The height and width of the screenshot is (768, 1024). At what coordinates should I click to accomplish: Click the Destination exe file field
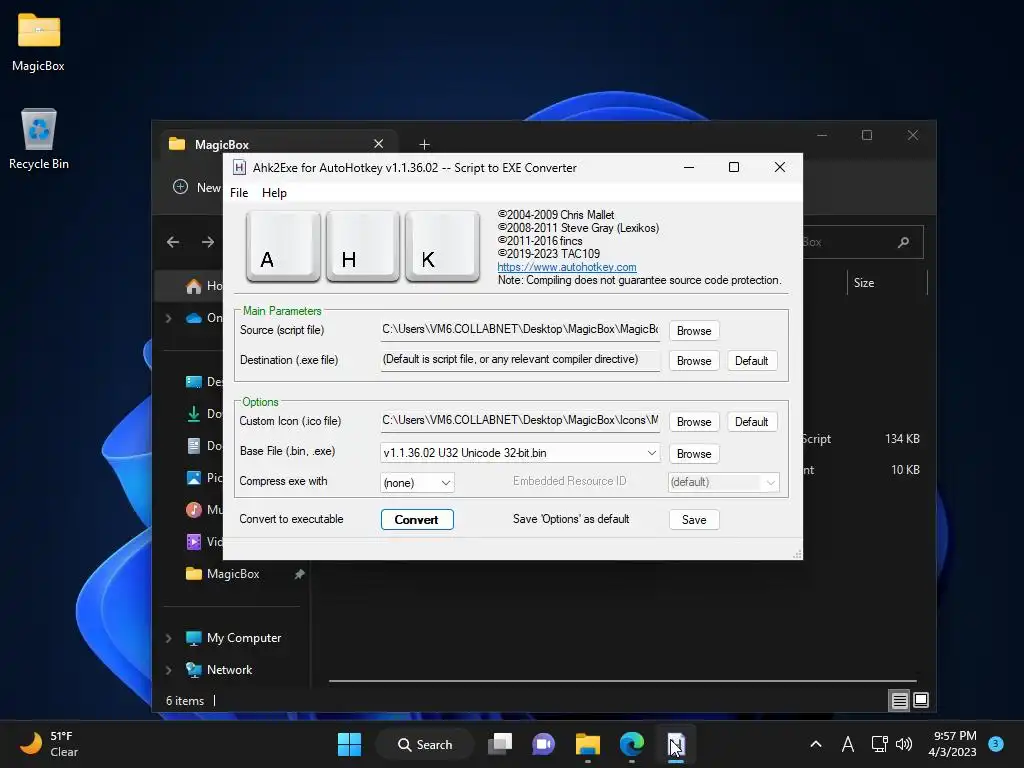[x=520, y=360]
